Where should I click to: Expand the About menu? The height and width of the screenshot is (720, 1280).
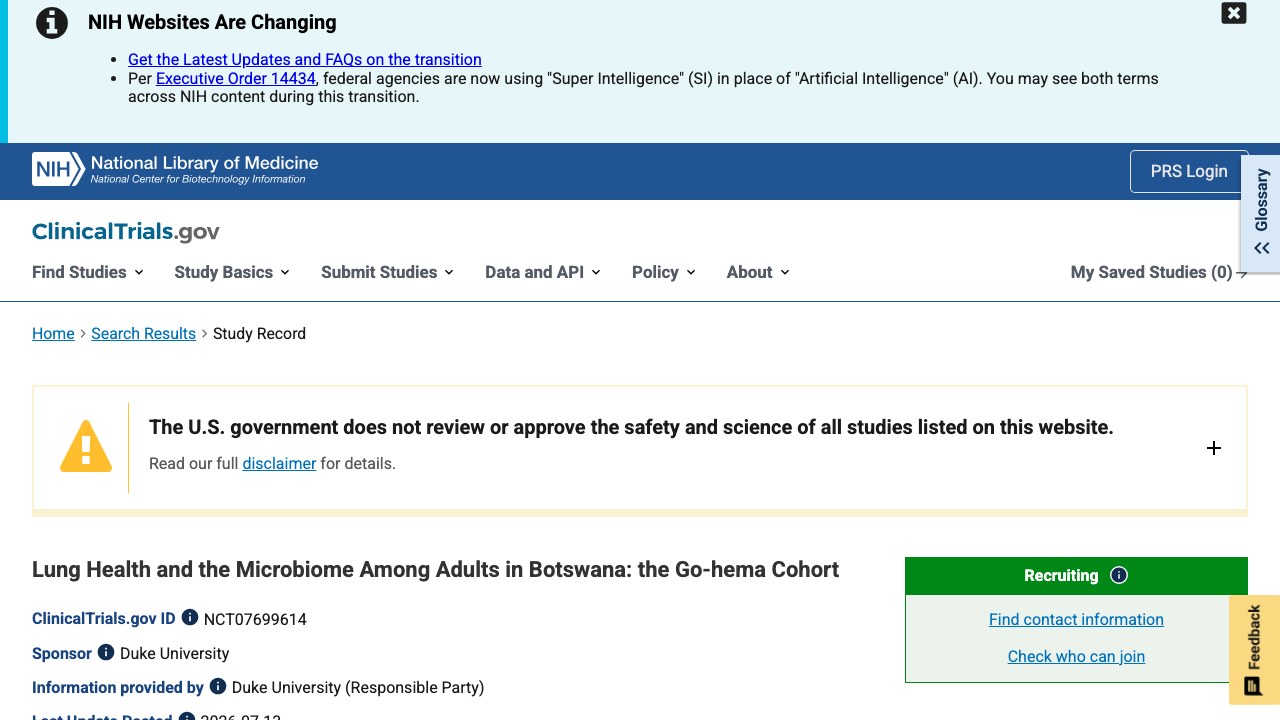tap(758, 272)
